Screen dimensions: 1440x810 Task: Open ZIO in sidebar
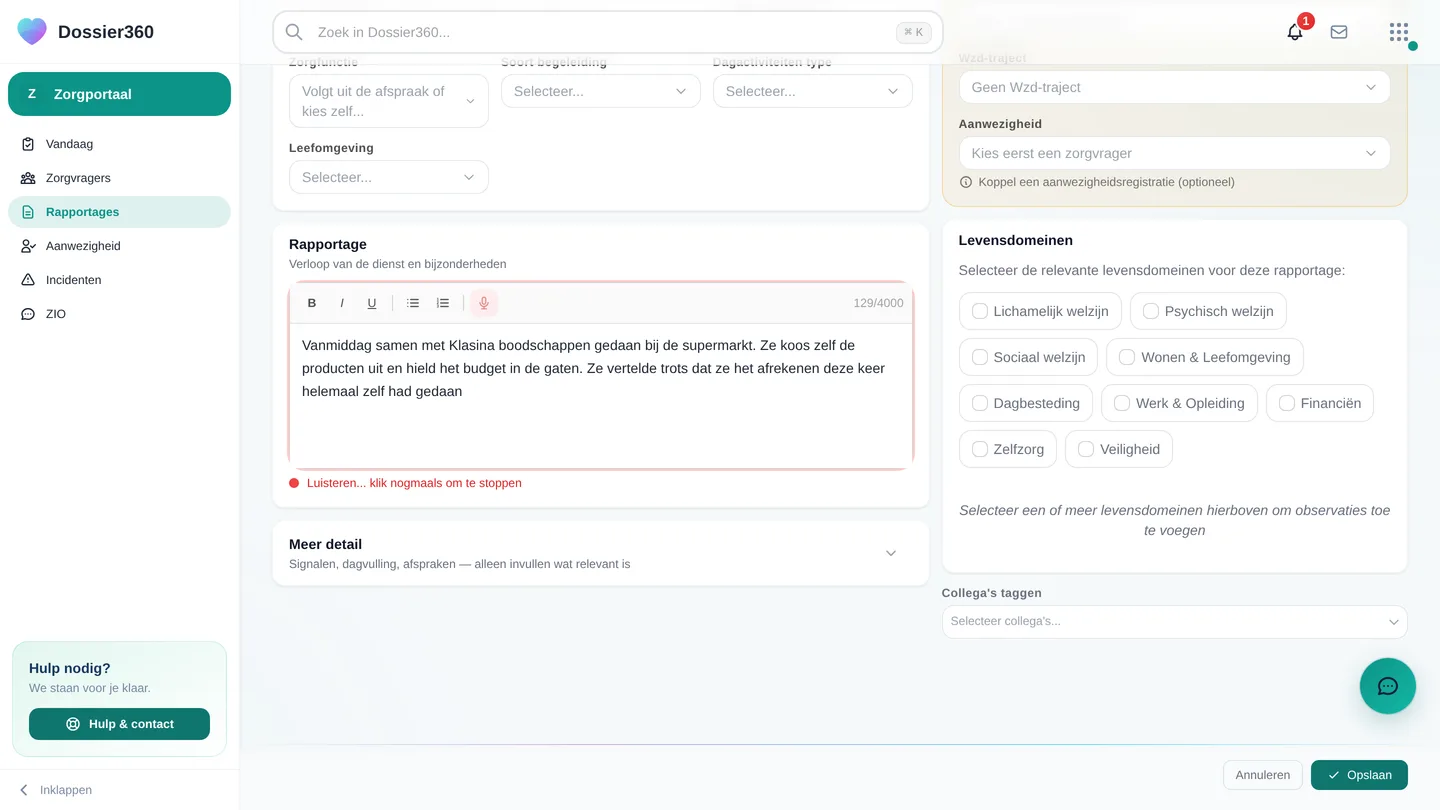(119, 314)
